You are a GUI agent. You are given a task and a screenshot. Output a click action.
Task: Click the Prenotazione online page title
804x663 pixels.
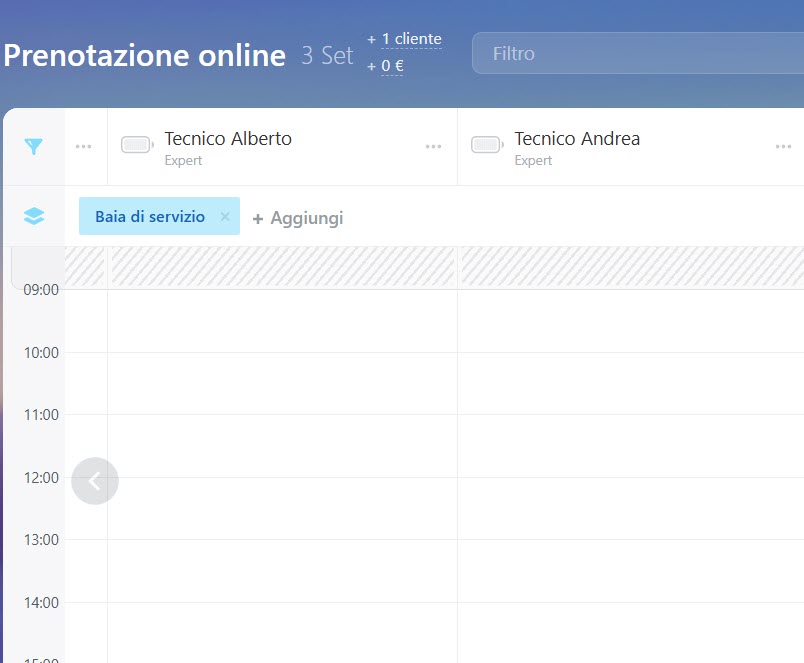coord(145,55)
